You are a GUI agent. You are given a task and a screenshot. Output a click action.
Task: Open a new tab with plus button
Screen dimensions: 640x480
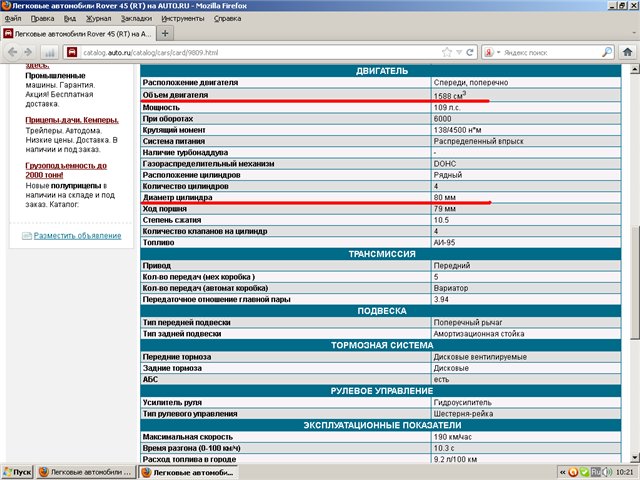165,33
